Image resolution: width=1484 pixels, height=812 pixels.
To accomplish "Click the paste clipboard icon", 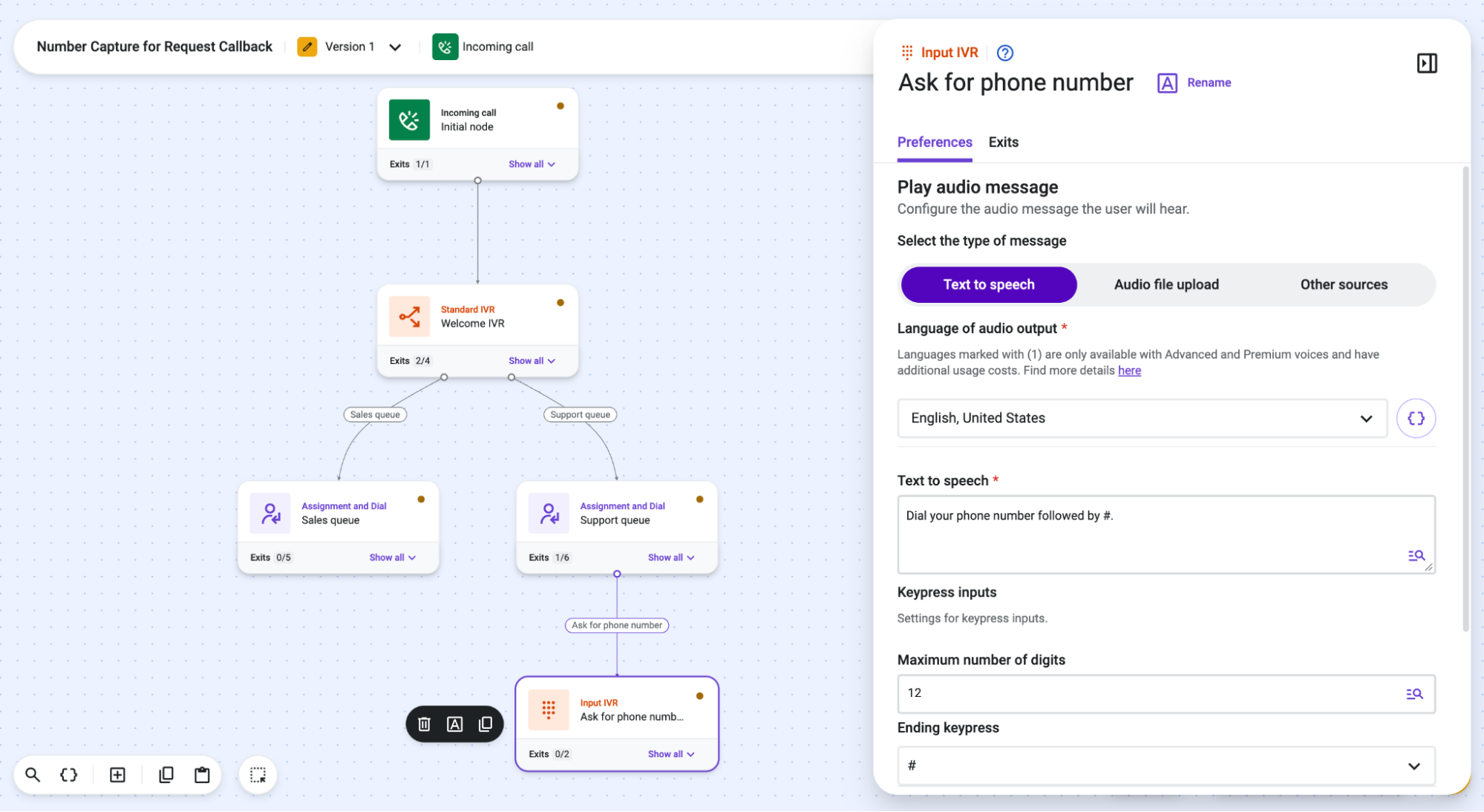I will click(202, 775).
